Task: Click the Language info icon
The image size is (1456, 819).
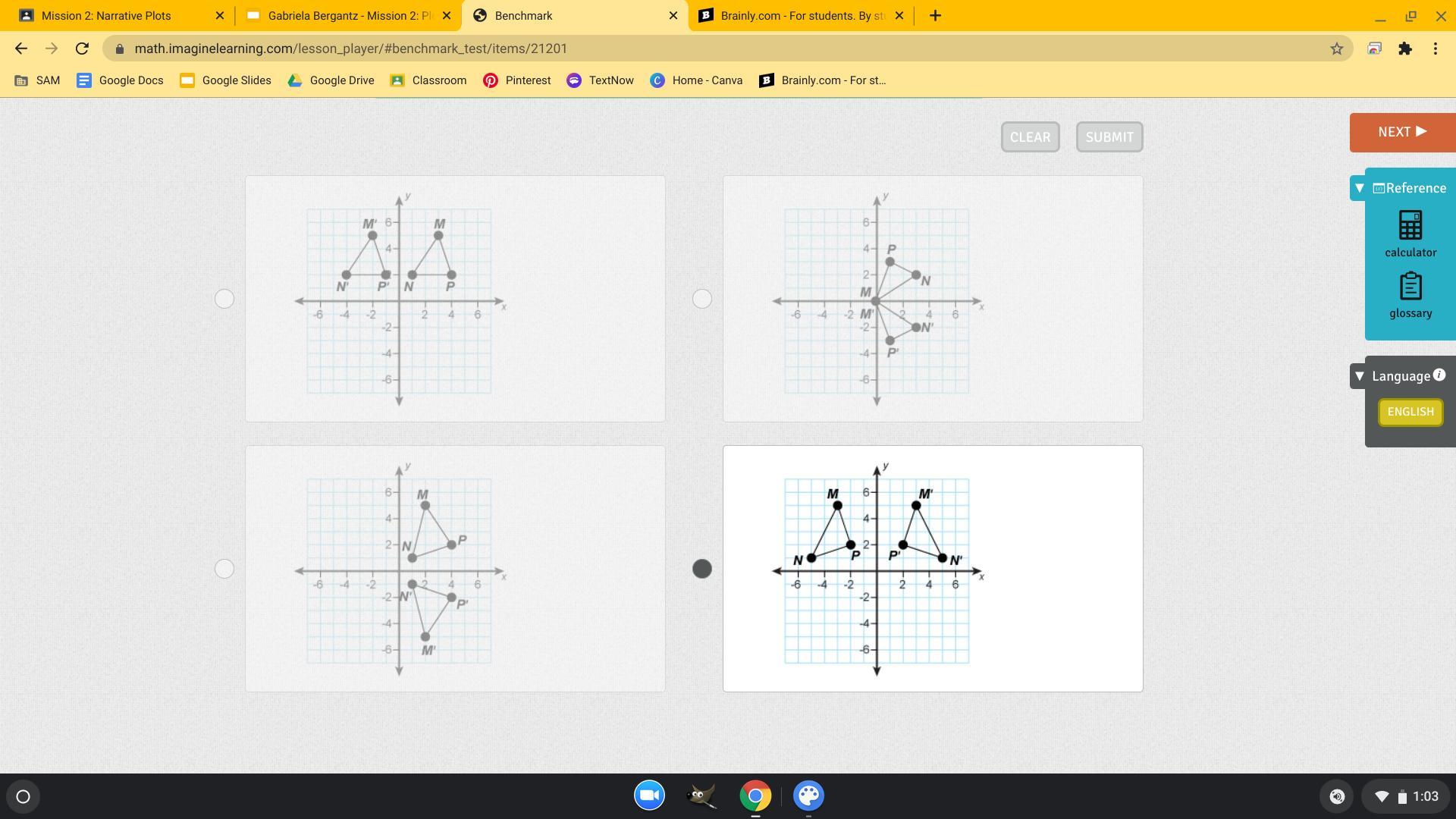Action: point(1439,375)
